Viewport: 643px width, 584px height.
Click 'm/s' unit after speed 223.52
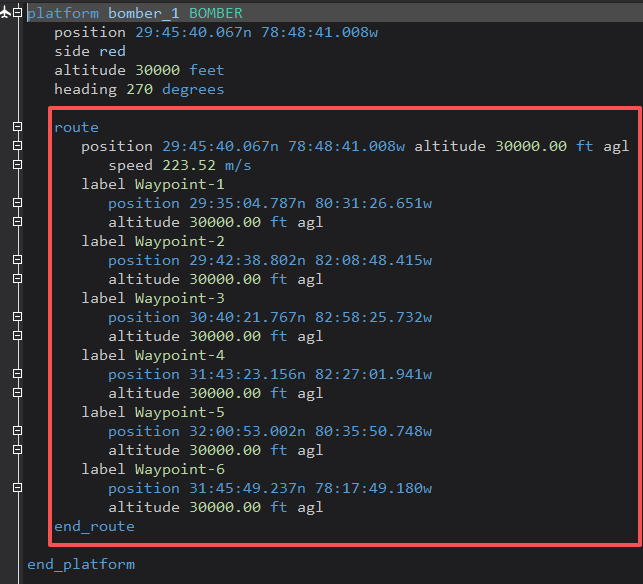[238, 166]
